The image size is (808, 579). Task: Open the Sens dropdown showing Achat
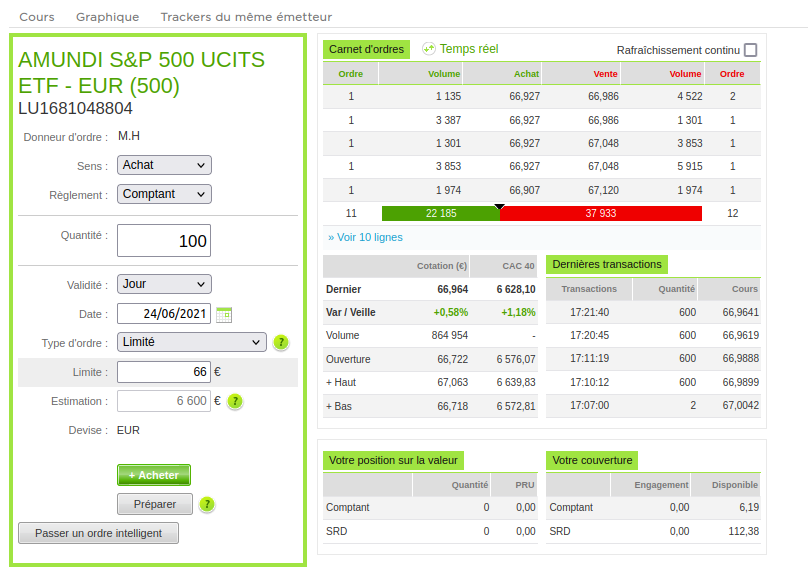coord(164,166)
